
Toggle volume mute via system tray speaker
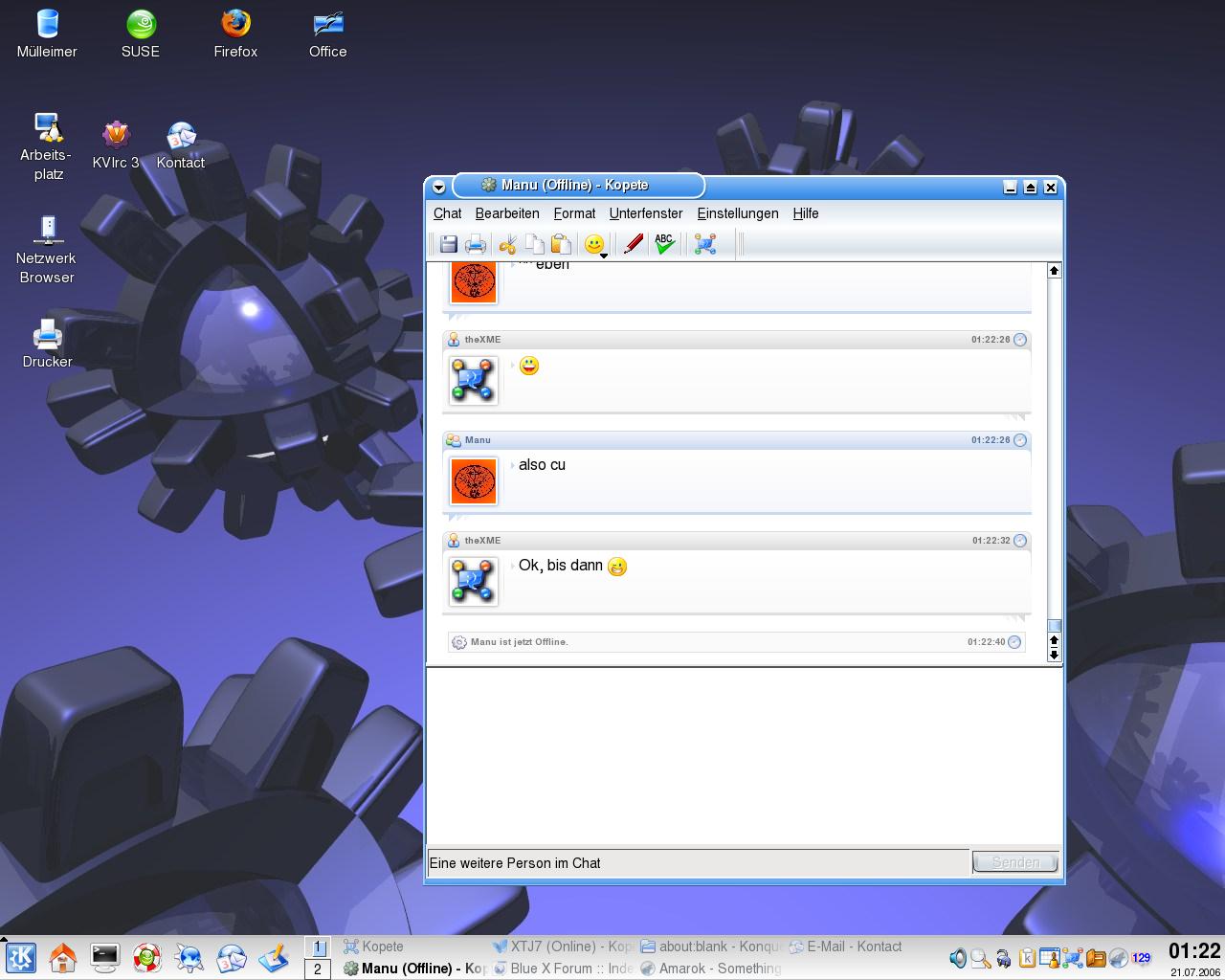point(958,958)
